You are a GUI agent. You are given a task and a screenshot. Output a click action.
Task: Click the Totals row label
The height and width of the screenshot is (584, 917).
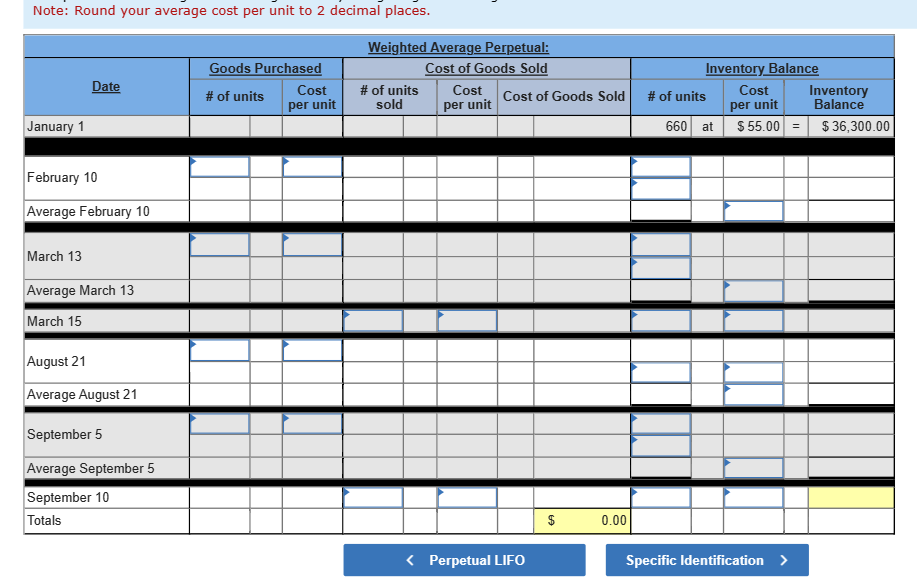coord(44,520)
